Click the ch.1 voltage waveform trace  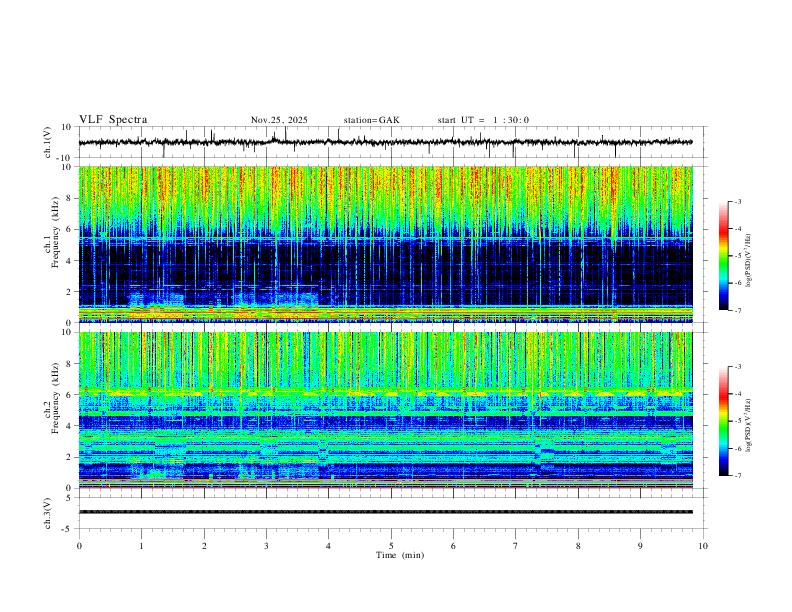click(385, 142)
